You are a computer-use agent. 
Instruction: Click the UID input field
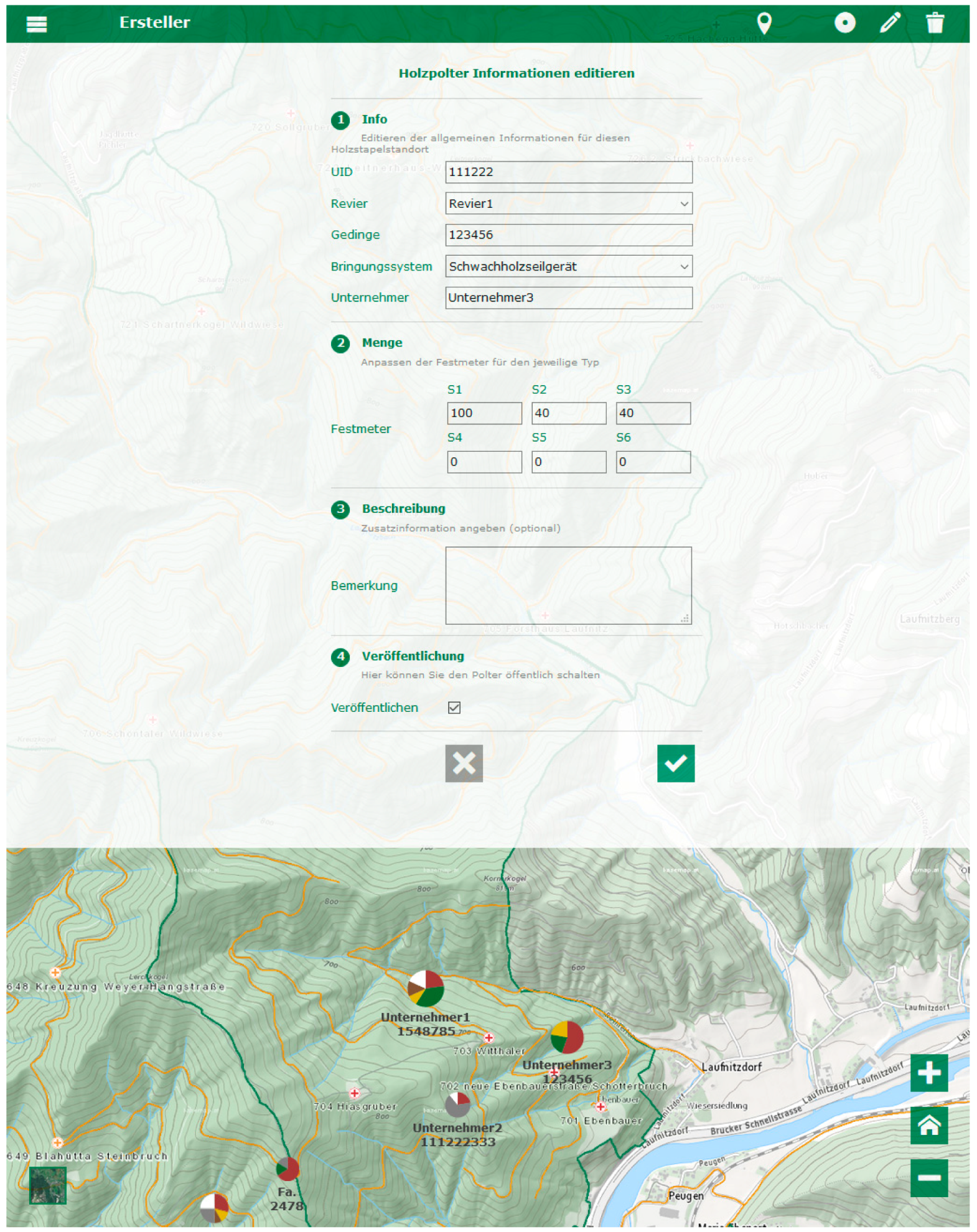(x=568, y=172)
